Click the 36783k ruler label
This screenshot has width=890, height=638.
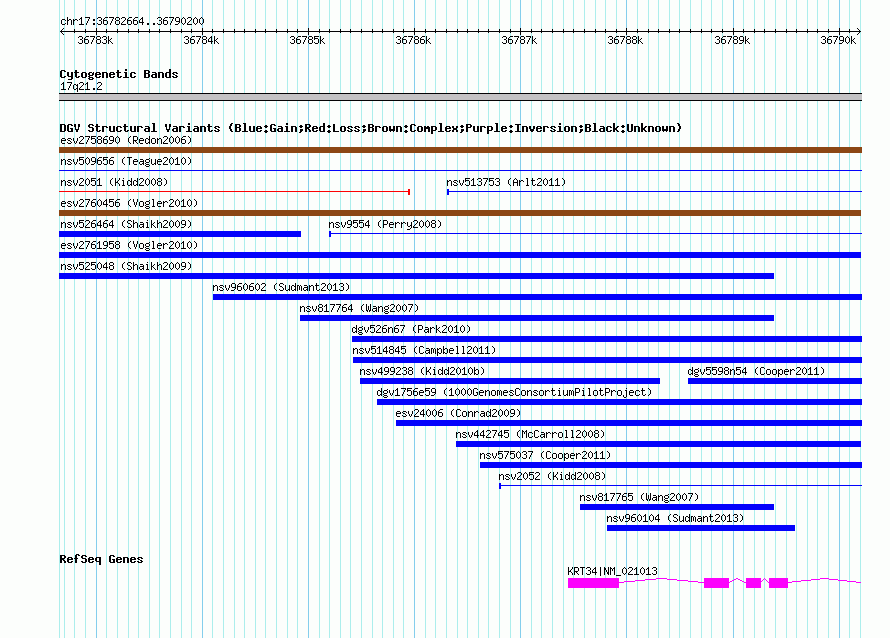pos(95,40)
